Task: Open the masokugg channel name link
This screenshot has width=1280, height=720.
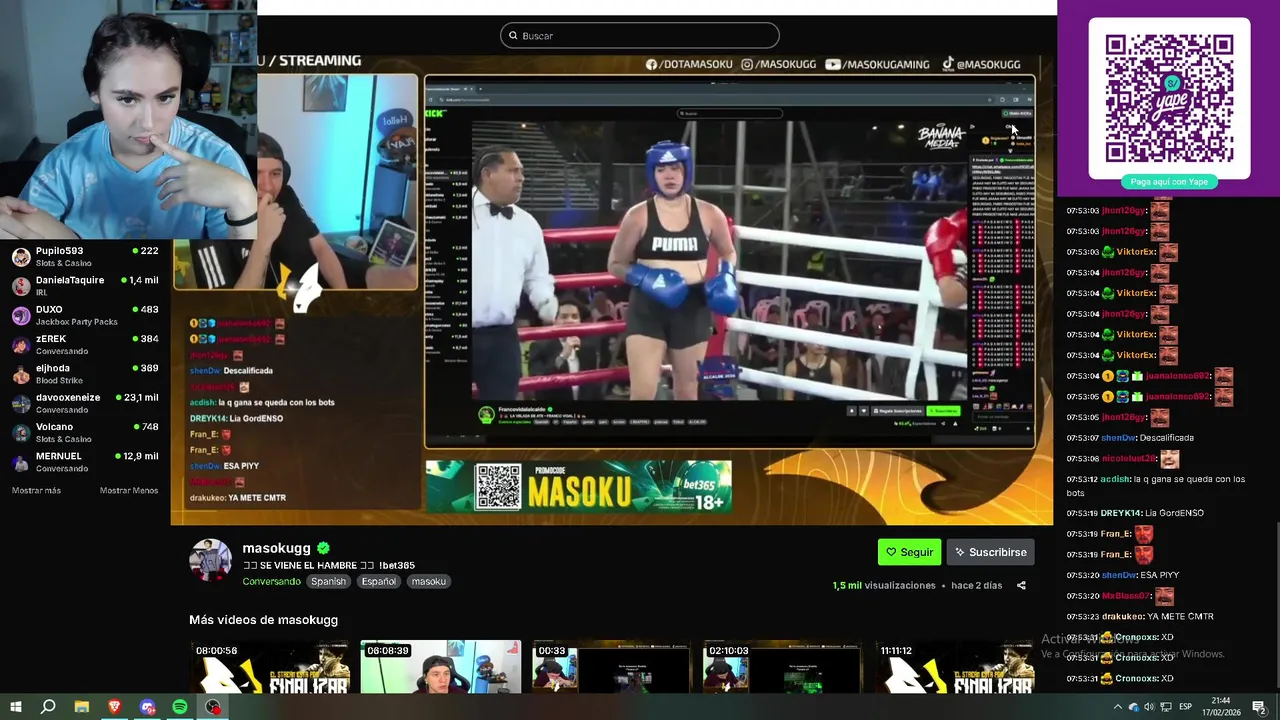Action: [276, 548]
